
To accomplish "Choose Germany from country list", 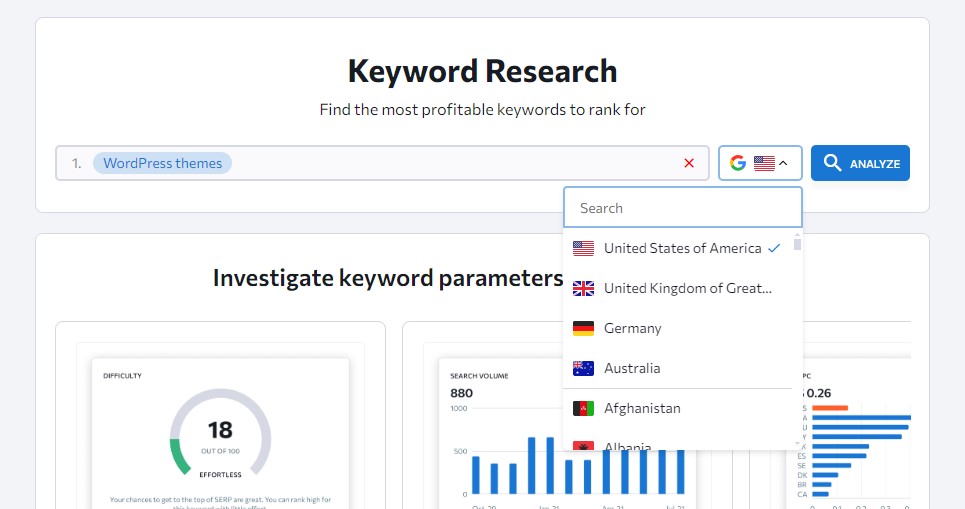I will (678, 328).
